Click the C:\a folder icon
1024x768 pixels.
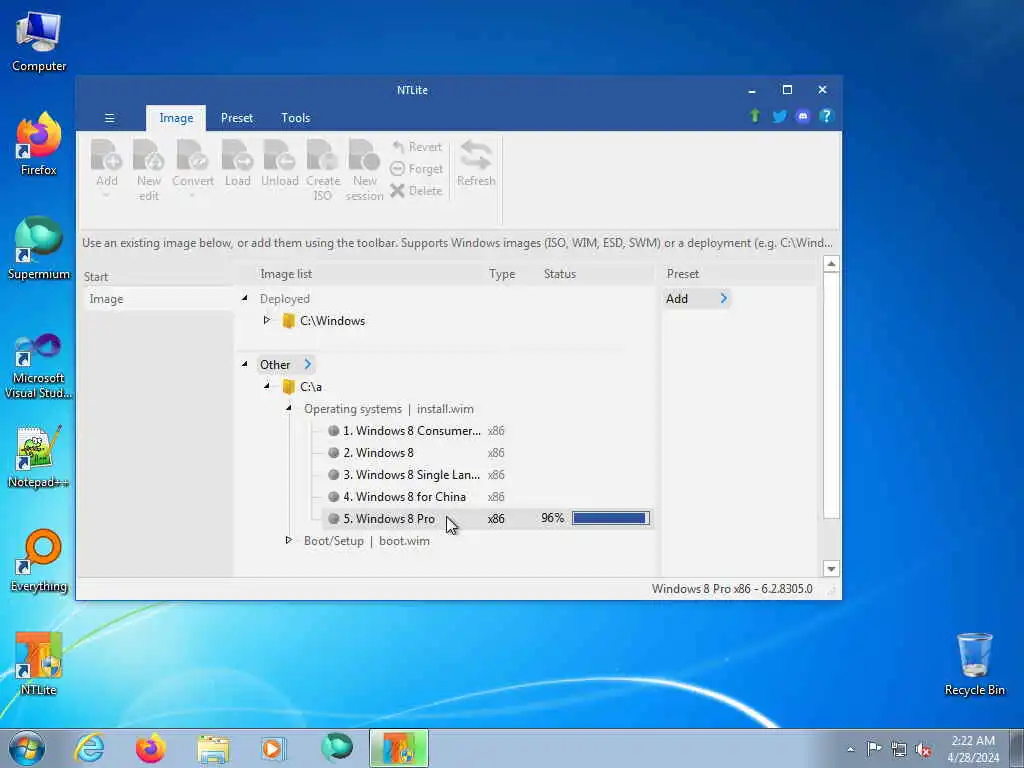288,387
